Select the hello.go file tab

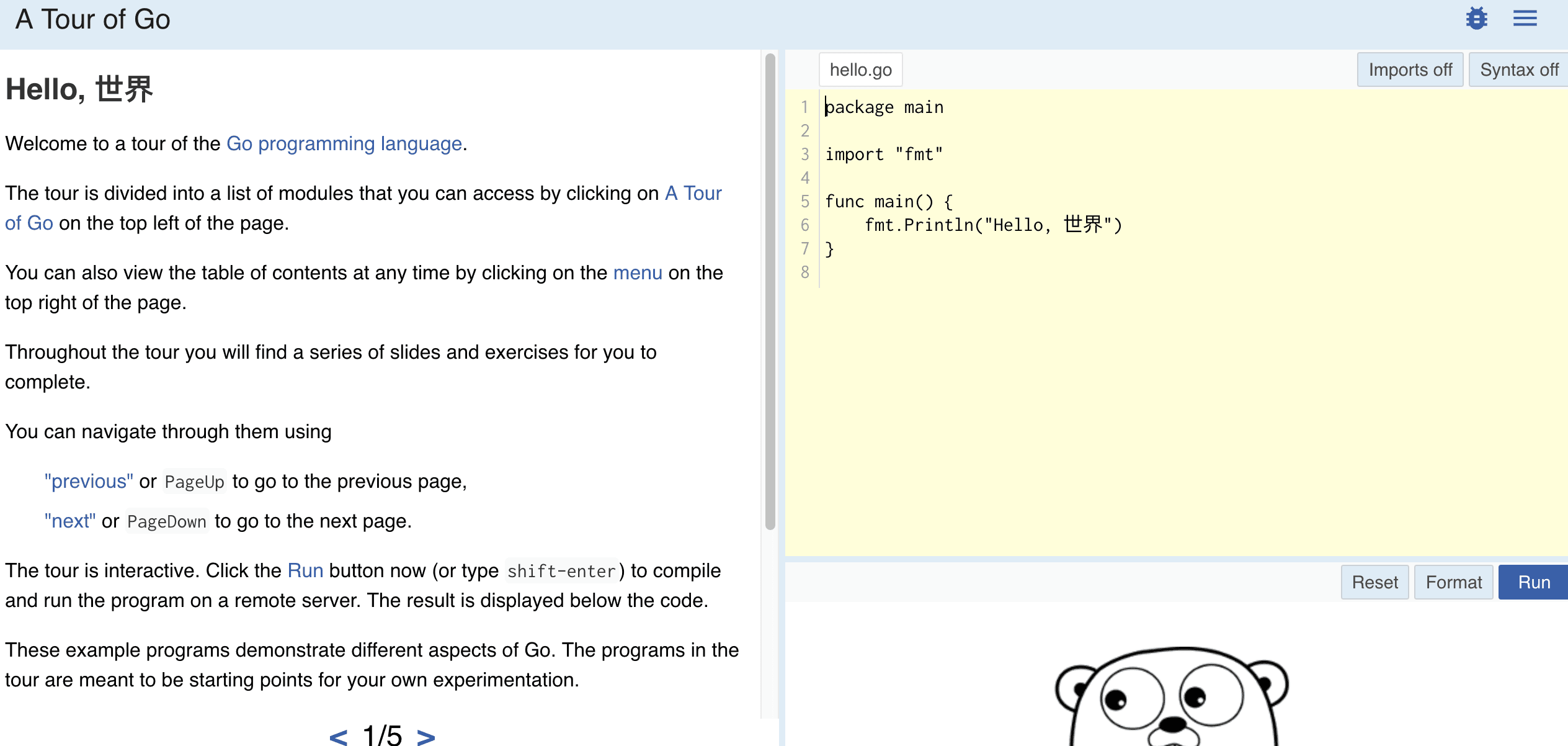coord(860,70)
